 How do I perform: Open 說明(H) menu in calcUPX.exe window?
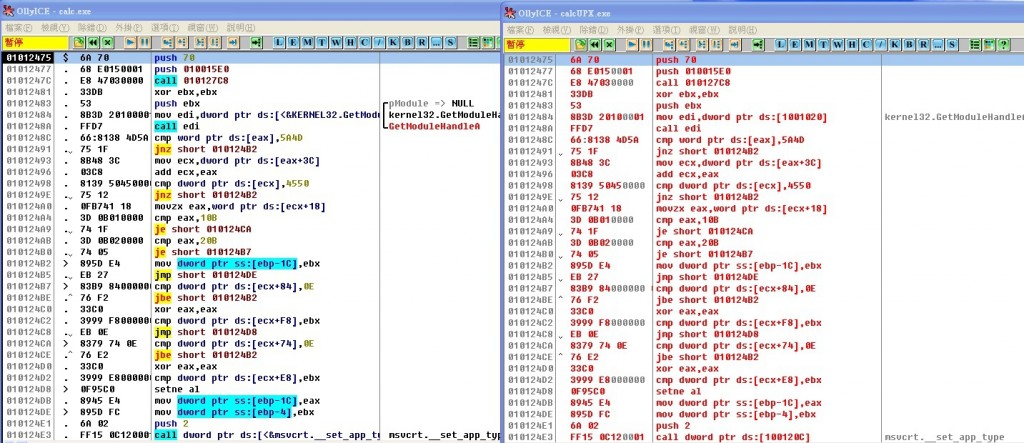tap(743, 29)
